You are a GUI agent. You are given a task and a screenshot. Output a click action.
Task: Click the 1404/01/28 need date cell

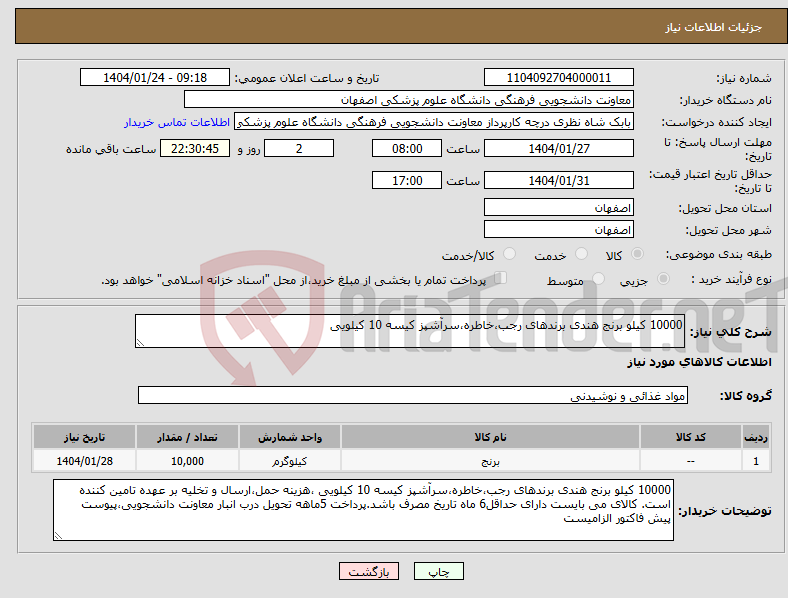click(84, 461)
